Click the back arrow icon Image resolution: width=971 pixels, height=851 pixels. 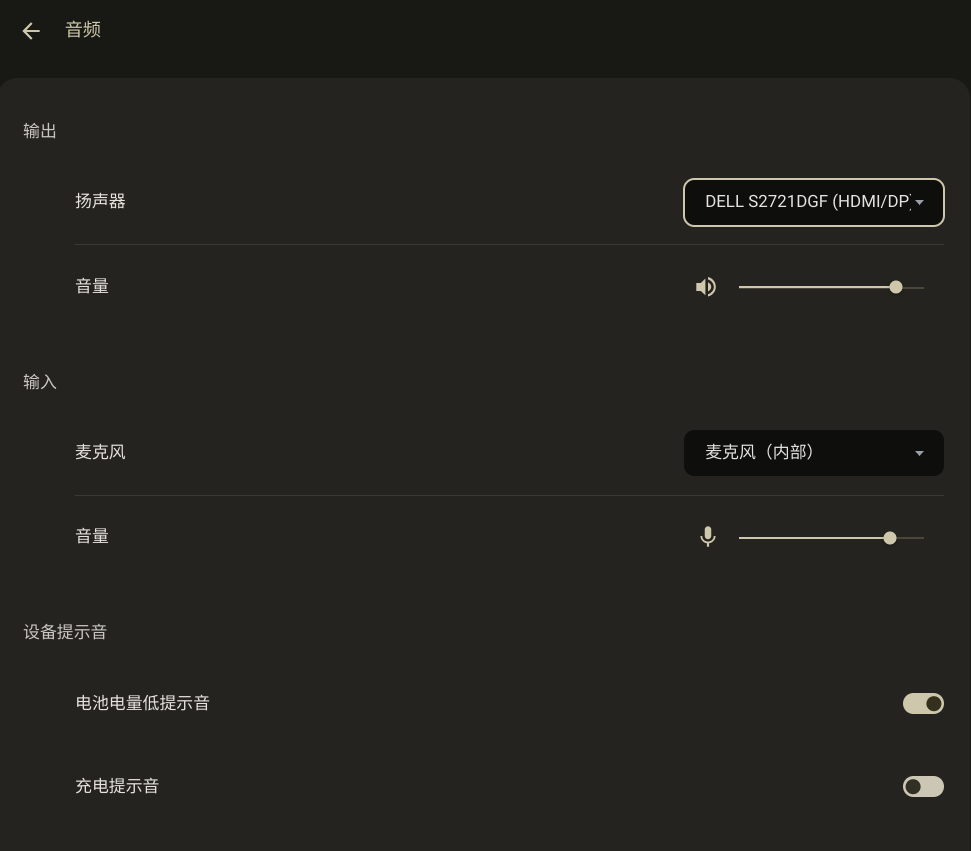point(31,30)
